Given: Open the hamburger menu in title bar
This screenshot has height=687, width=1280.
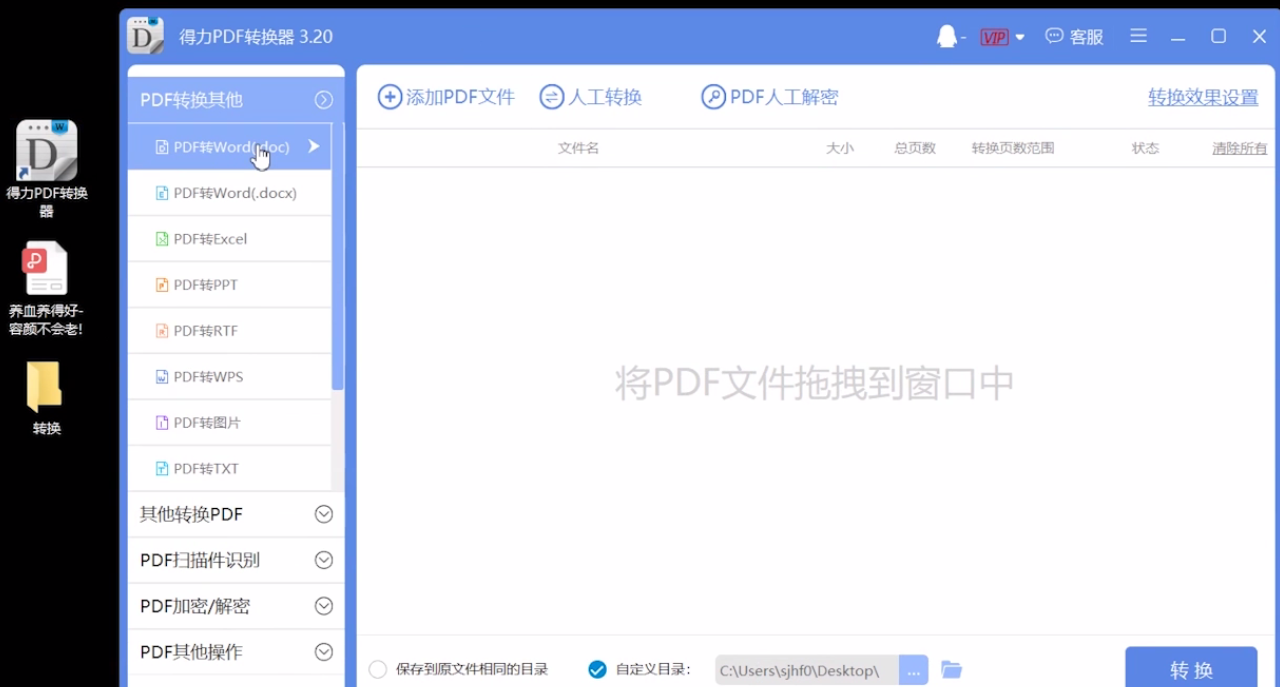Looking at the screenshot, I should [x=1138, y=36].
